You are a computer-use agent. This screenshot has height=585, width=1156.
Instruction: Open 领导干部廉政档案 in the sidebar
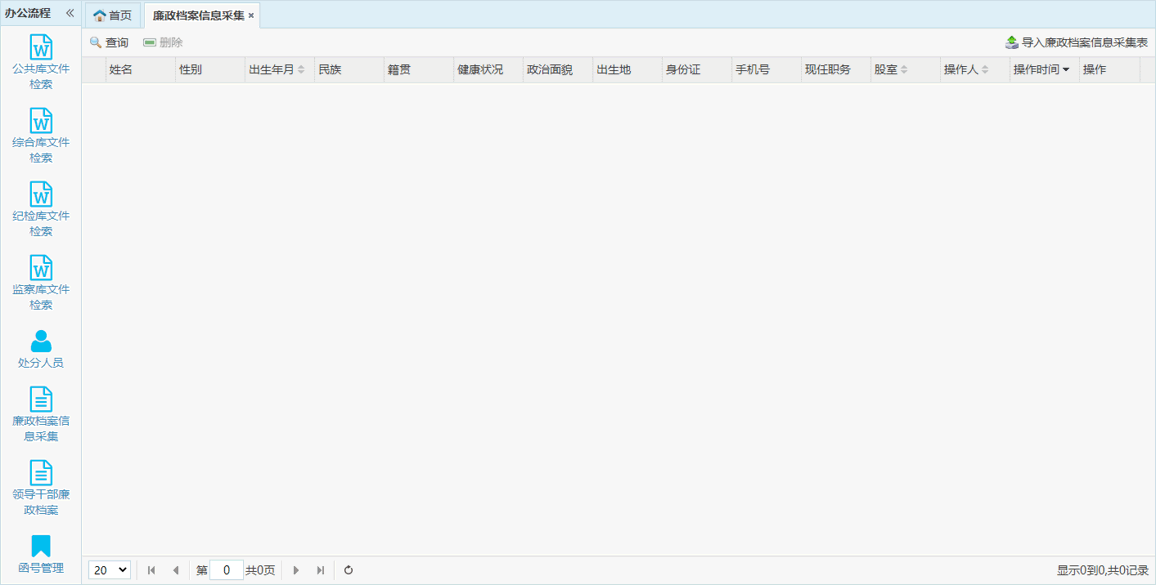(41, 487)
